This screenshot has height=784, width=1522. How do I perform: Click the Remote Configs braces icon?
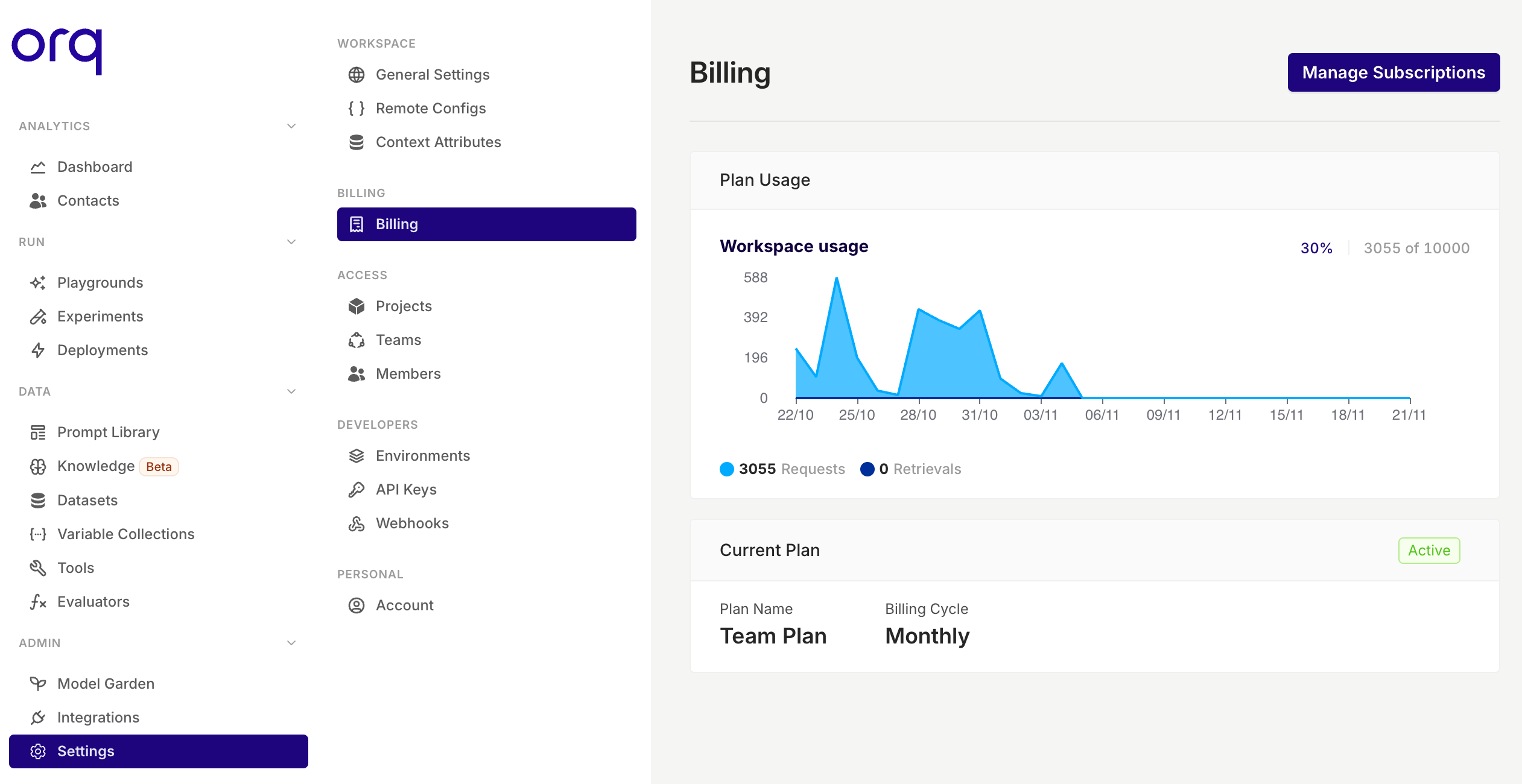(357, 109)
